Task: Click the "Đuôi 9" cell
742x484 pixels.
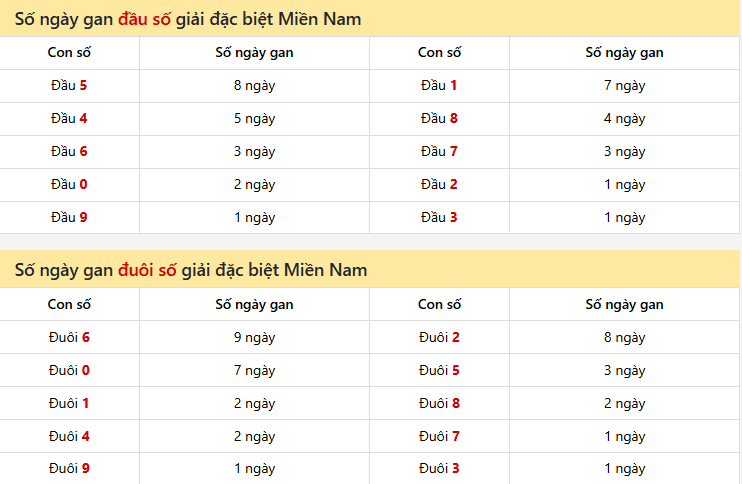Action: coord(69,469)
